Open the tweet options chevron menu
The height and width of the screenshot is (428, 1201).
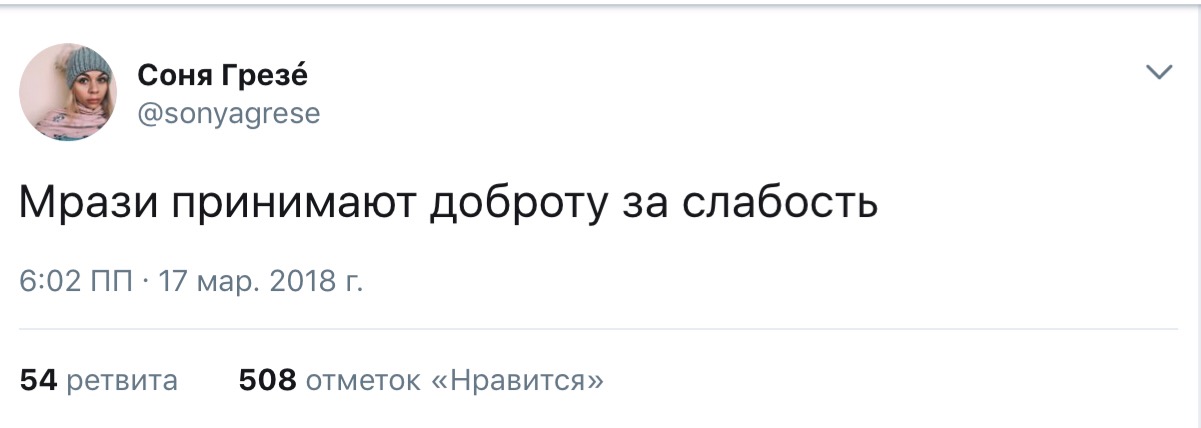click(x=1159, y=72)
